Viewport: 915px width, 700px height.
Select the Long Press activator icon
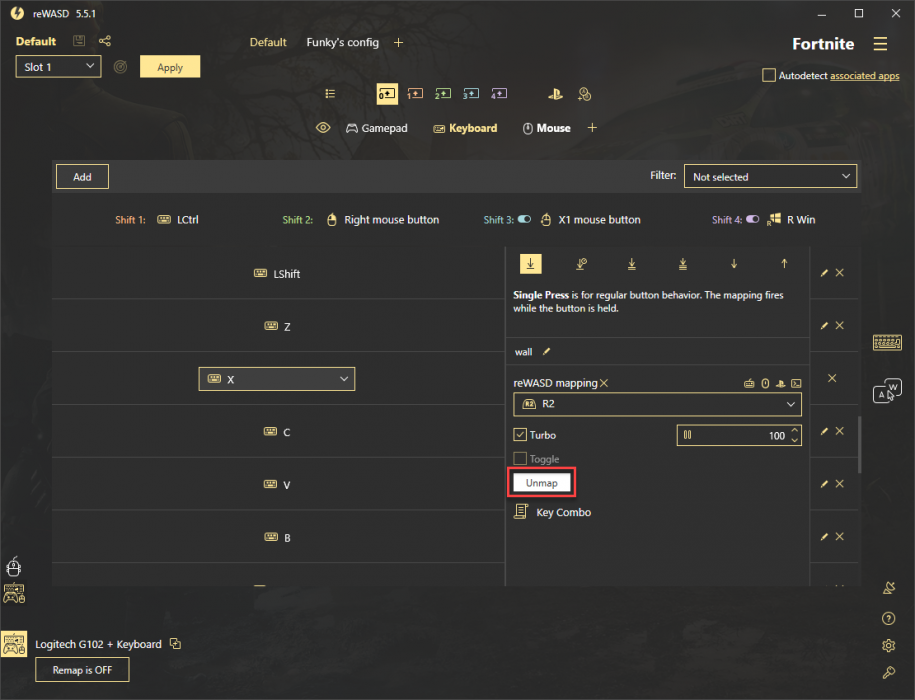[581, 264]
